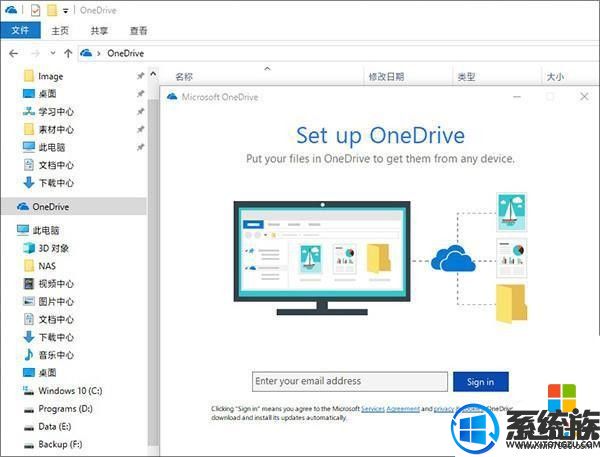Open the 视频中心 folder
Viewport: 600px width, 457px height.
click(x=56, y=284)
